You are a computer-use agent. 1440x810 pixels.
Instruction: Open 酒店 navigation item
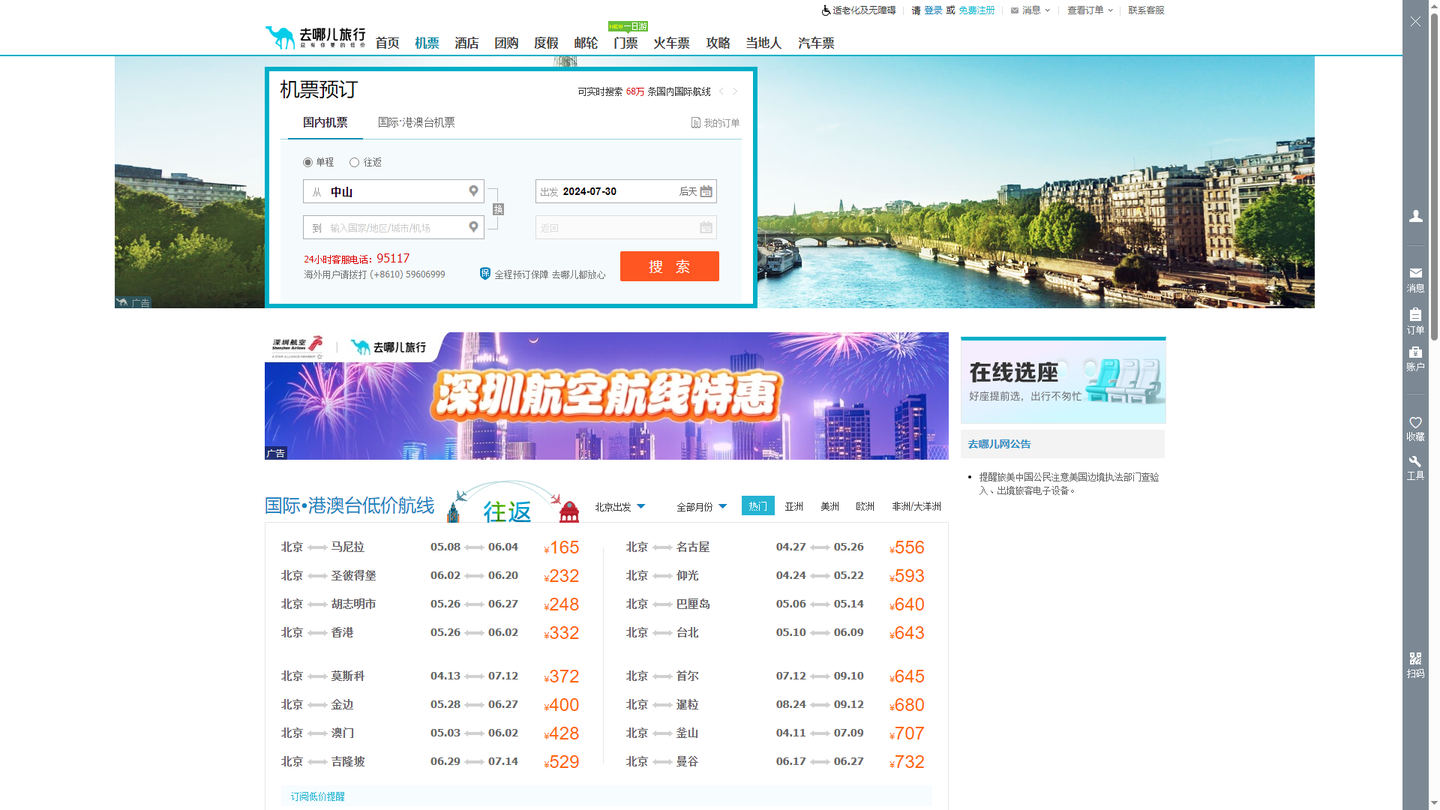pyautogui.click(x=467, y=43)
